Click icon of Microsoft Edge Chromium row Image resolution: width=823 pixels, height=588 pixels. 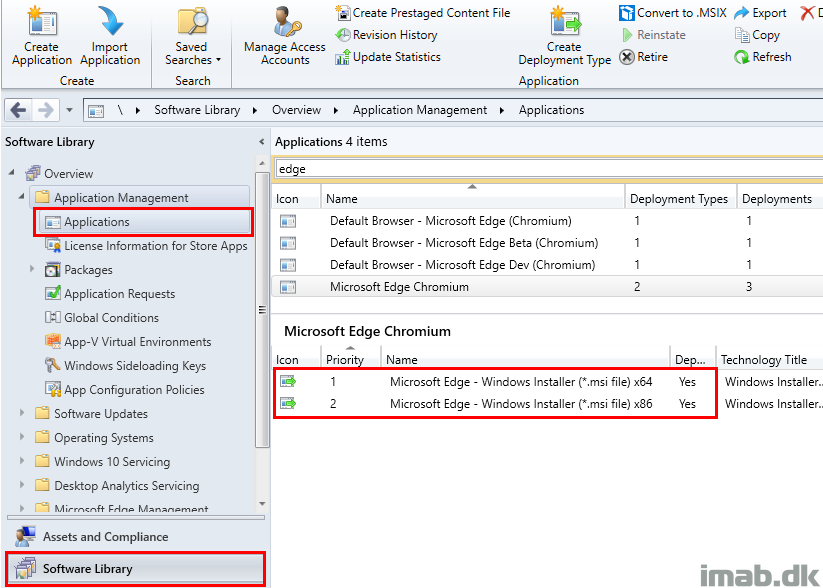coord(288,287)
